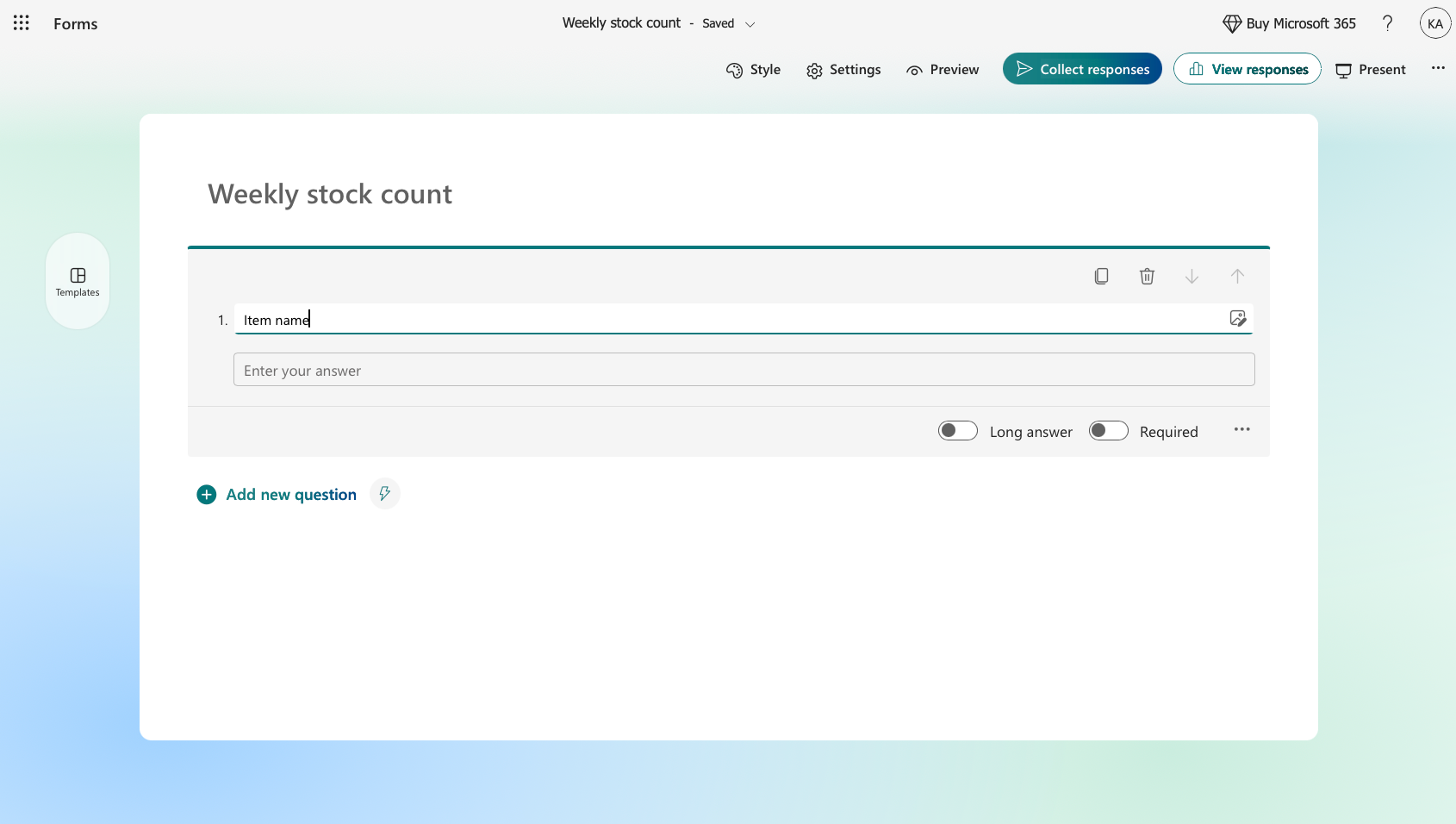Enable the Required switch

pyautogui.click(x=1109, y=431)
